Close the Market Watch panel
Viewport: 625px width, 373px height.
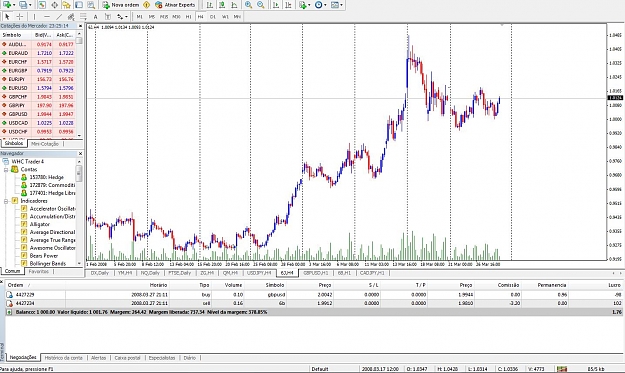80,26
